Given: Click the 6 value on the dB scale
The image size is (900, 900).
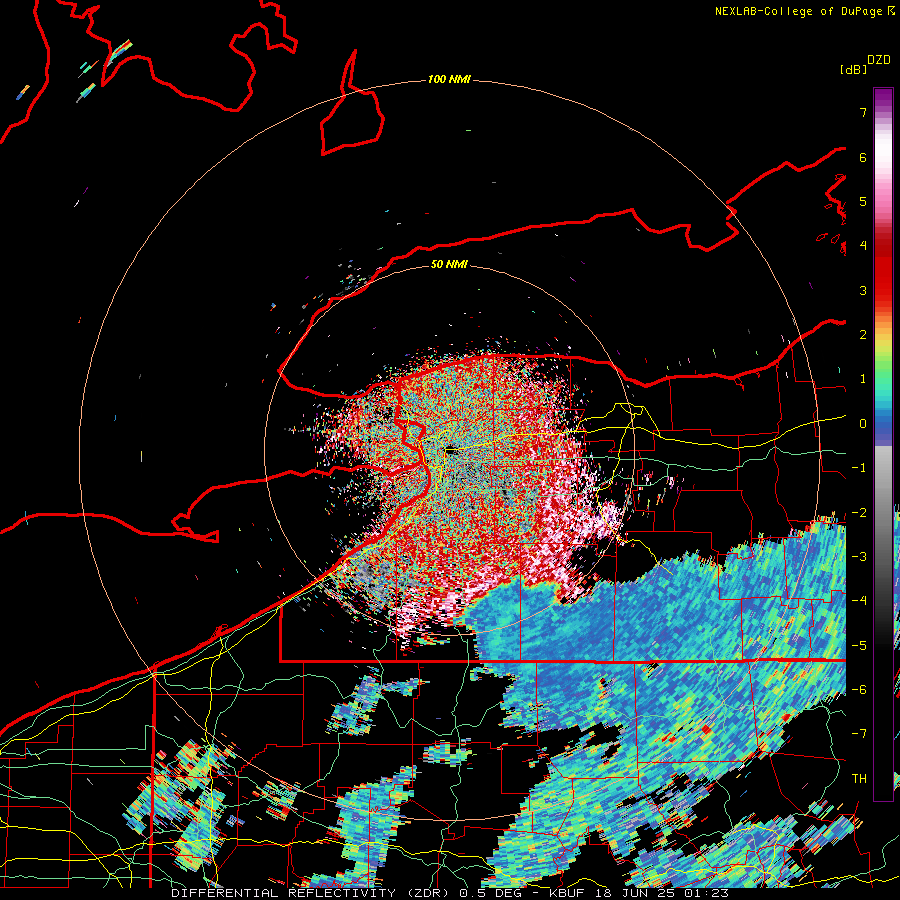Looking at the screenshot, I should [x=863, y=157].
